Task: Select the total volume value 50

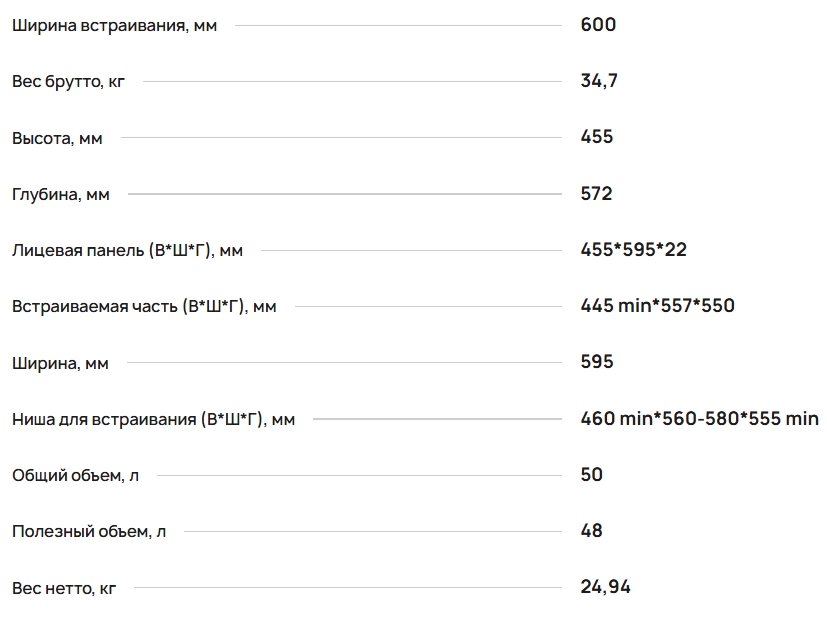Action: pyautogui.click(x=592, y=475)
